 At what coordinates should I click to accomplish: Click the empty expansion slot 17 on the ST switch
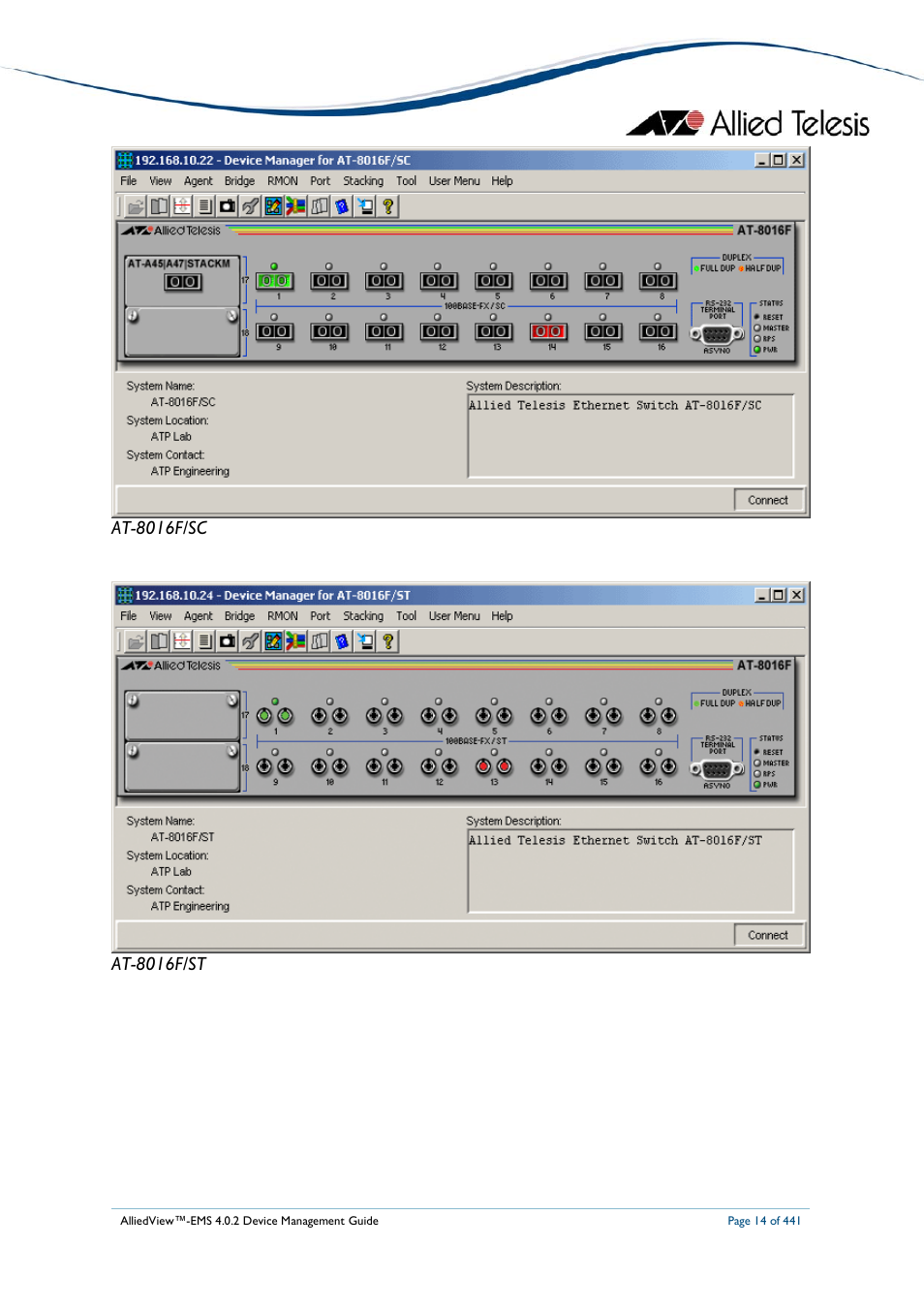coord(182,716)
